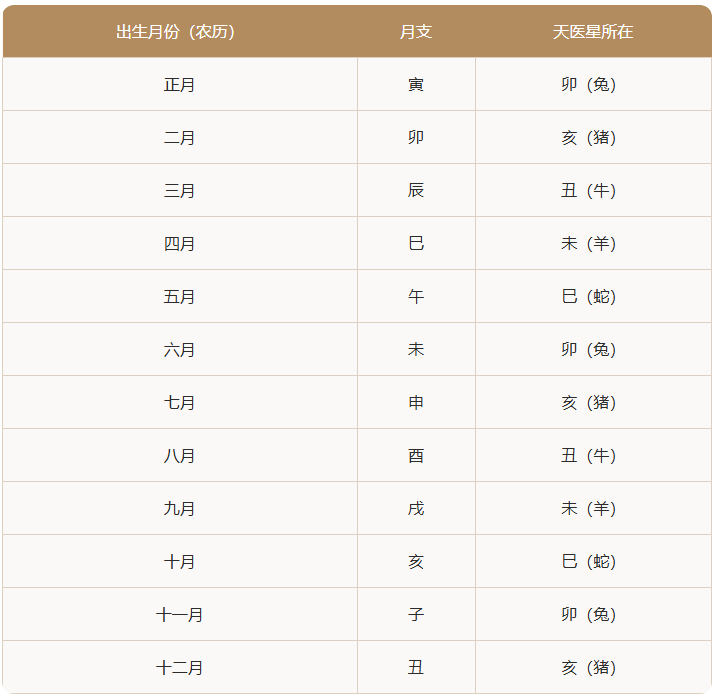Image resolution: width=718 pixels, height=698 pixels.
Task: Select the 酉 cell in 月支 column
Action: tap(416, 456)
